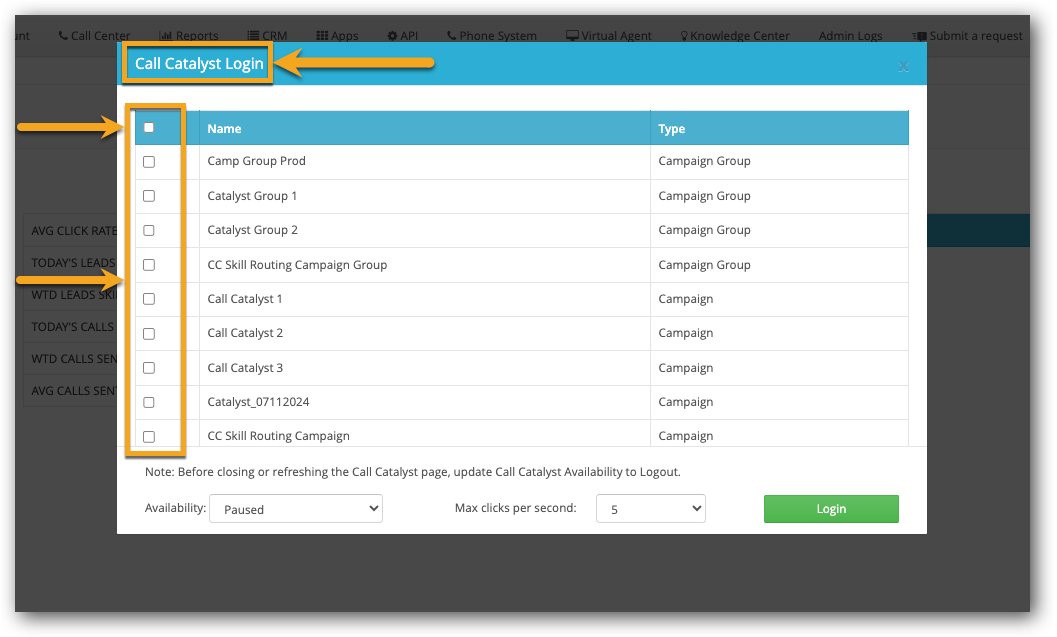
Task: Open the Availability dropdown set to Paused
Action: [296, 509]
